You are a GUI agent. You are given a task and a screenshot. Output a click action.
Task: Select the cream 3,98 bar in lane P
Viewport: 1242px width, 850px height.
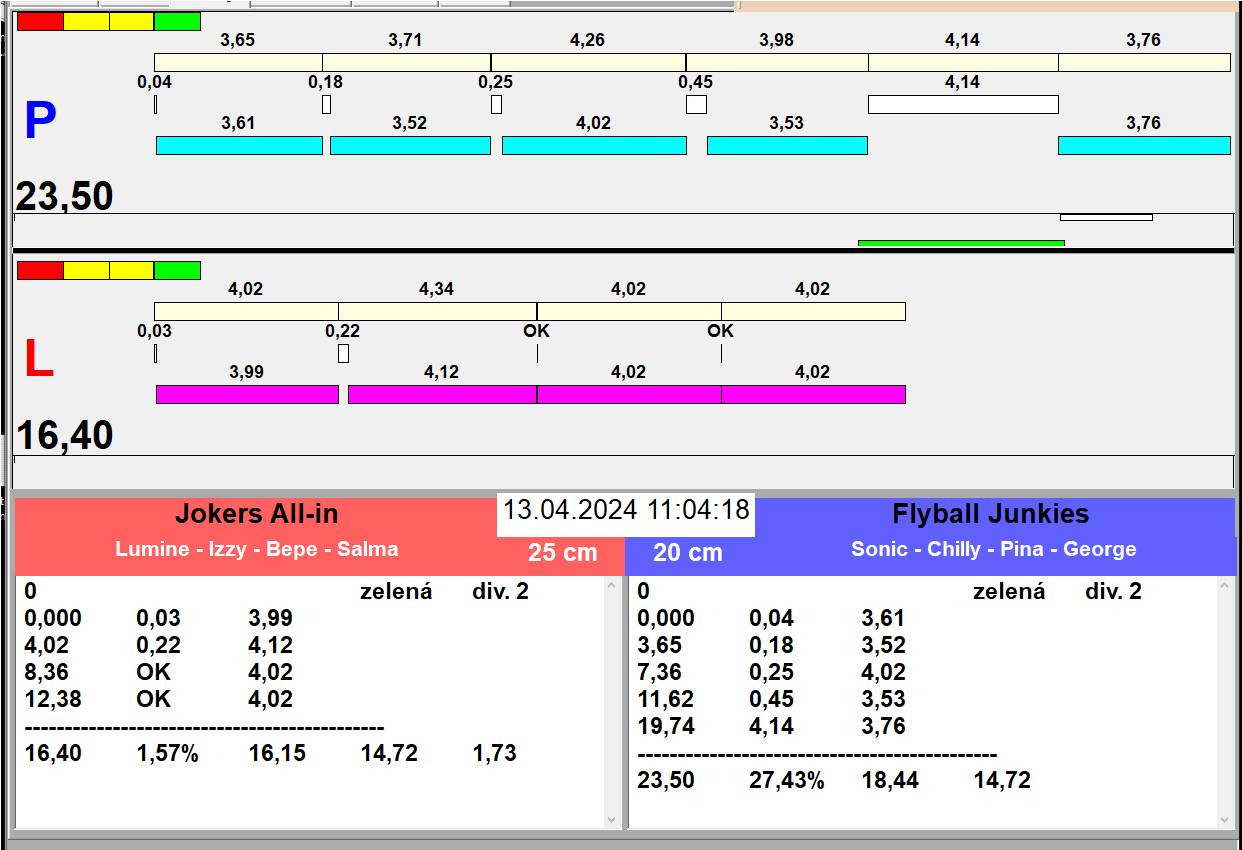[777, 62]
